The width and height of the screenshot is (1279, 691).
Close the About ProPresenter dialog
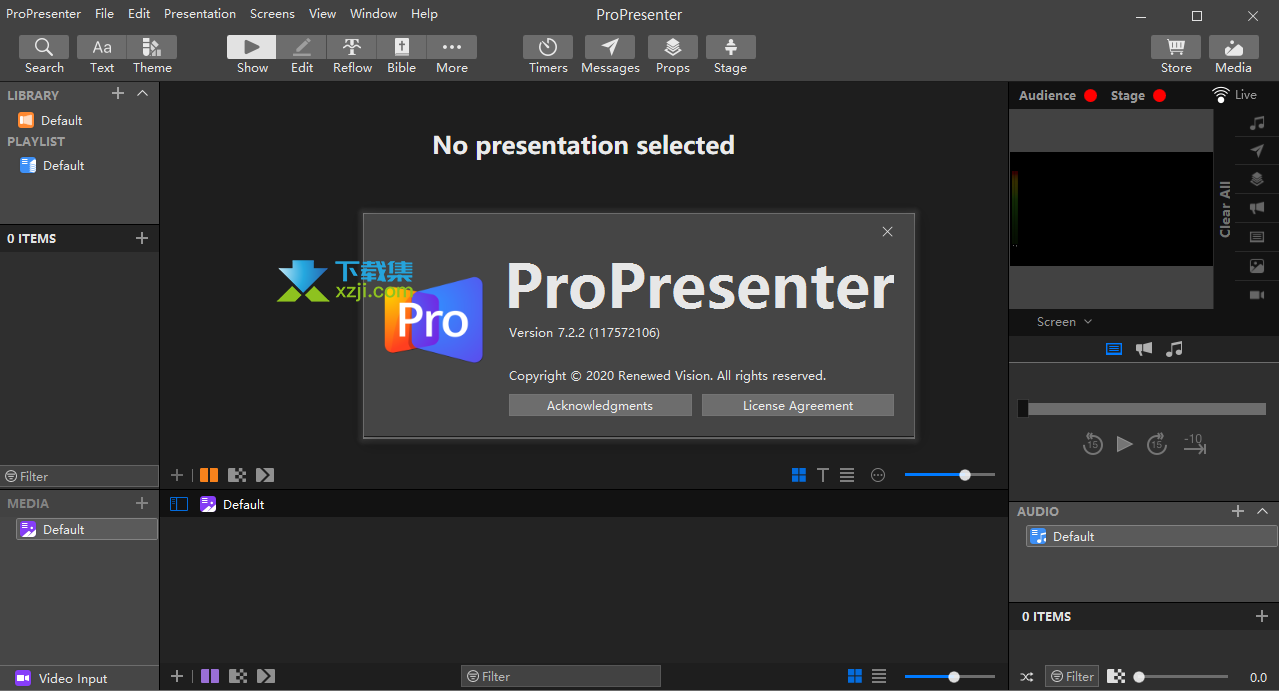click(x=887, y=232)
